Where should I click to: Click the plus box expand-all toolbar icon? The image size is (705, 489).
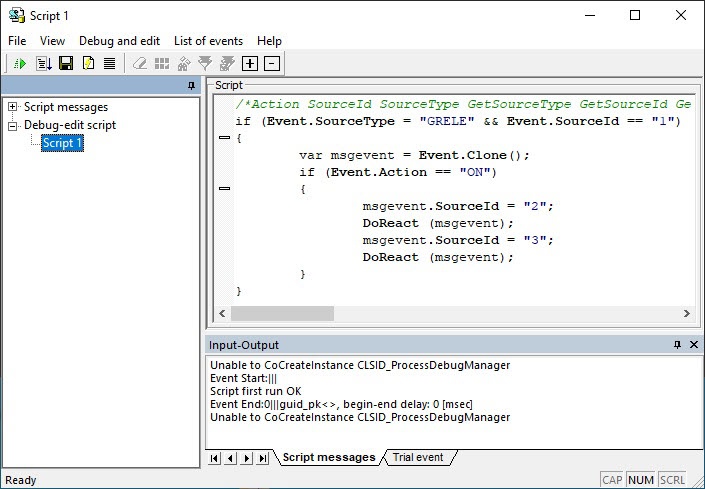pos(250,64)
